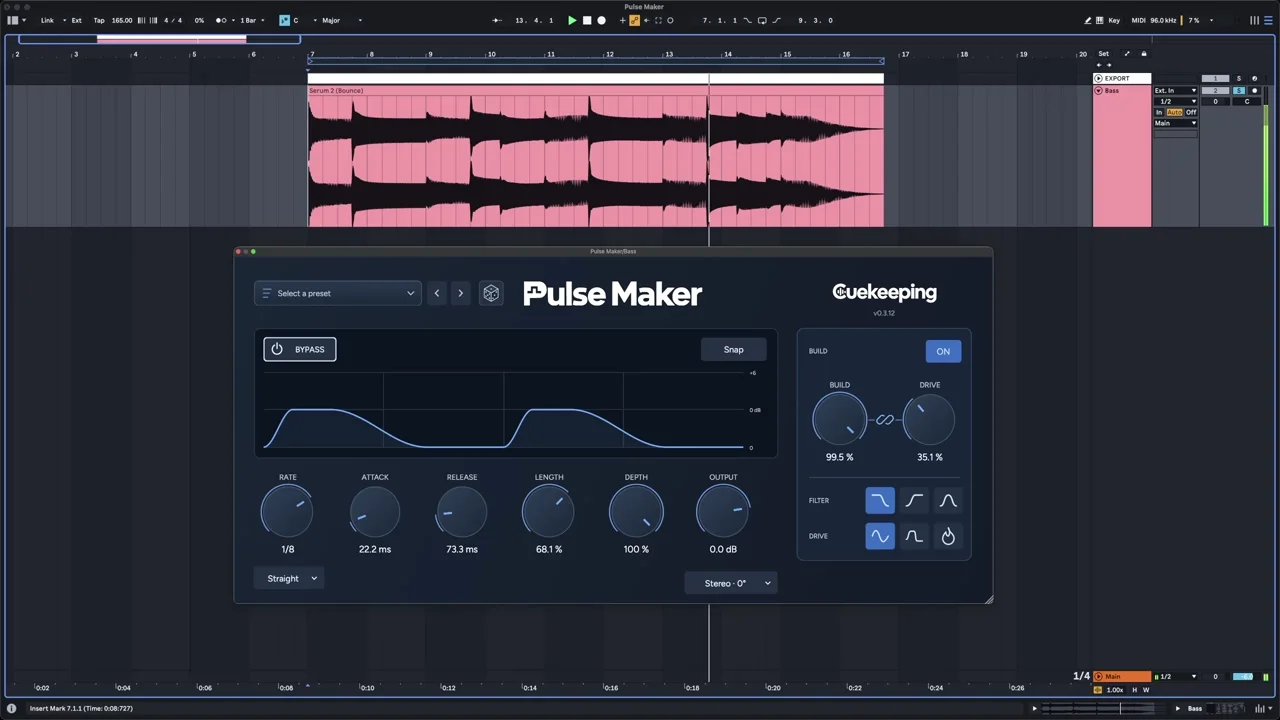Screen dimensions: 1280x720
Task: Open the 1 Bar quantization dropdown
Action: tap(252, 20)
